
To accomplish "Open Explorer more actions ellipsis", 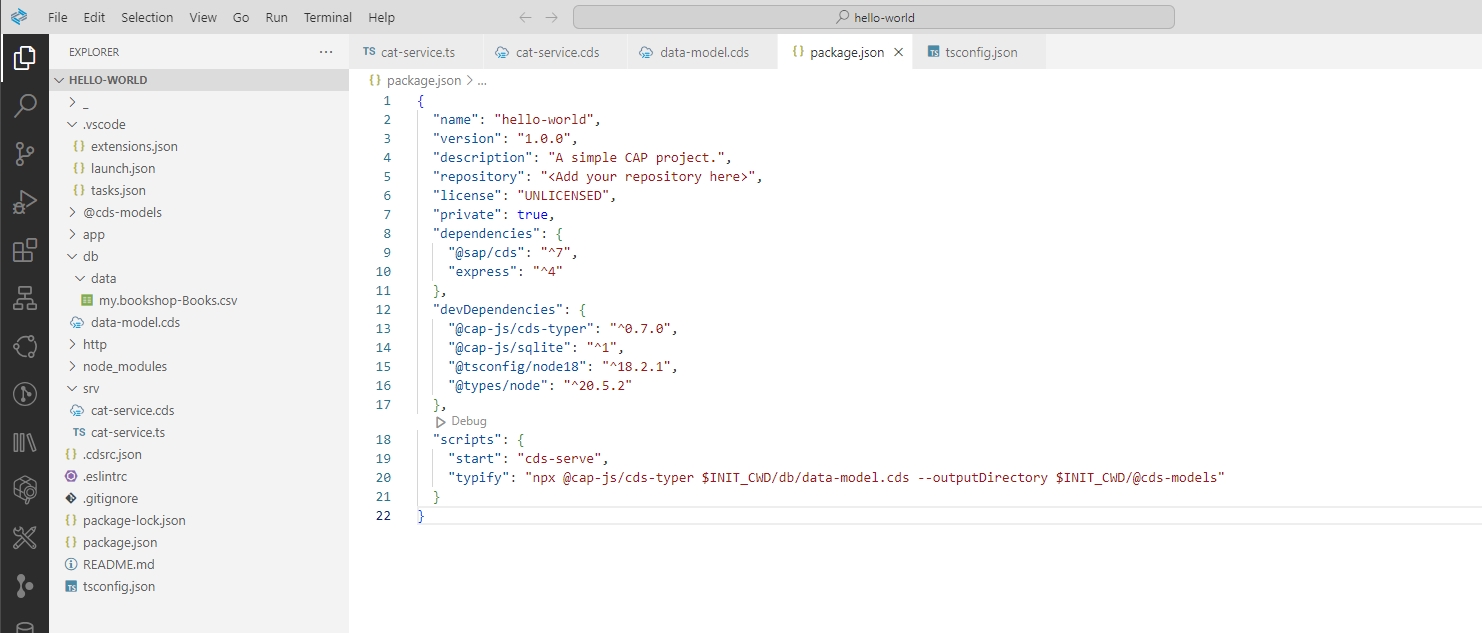I will coord(326,52).
